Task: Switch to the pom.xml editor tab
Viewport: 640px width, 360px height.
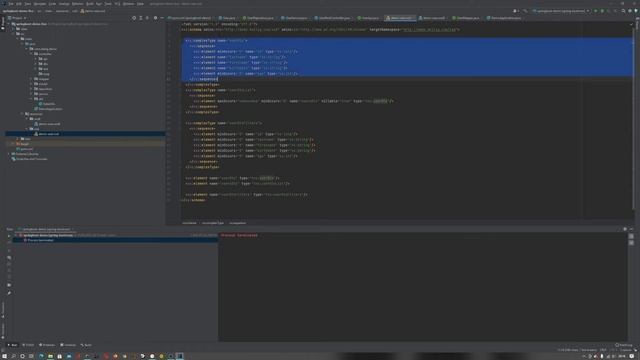Action: (x=189, y=18)
